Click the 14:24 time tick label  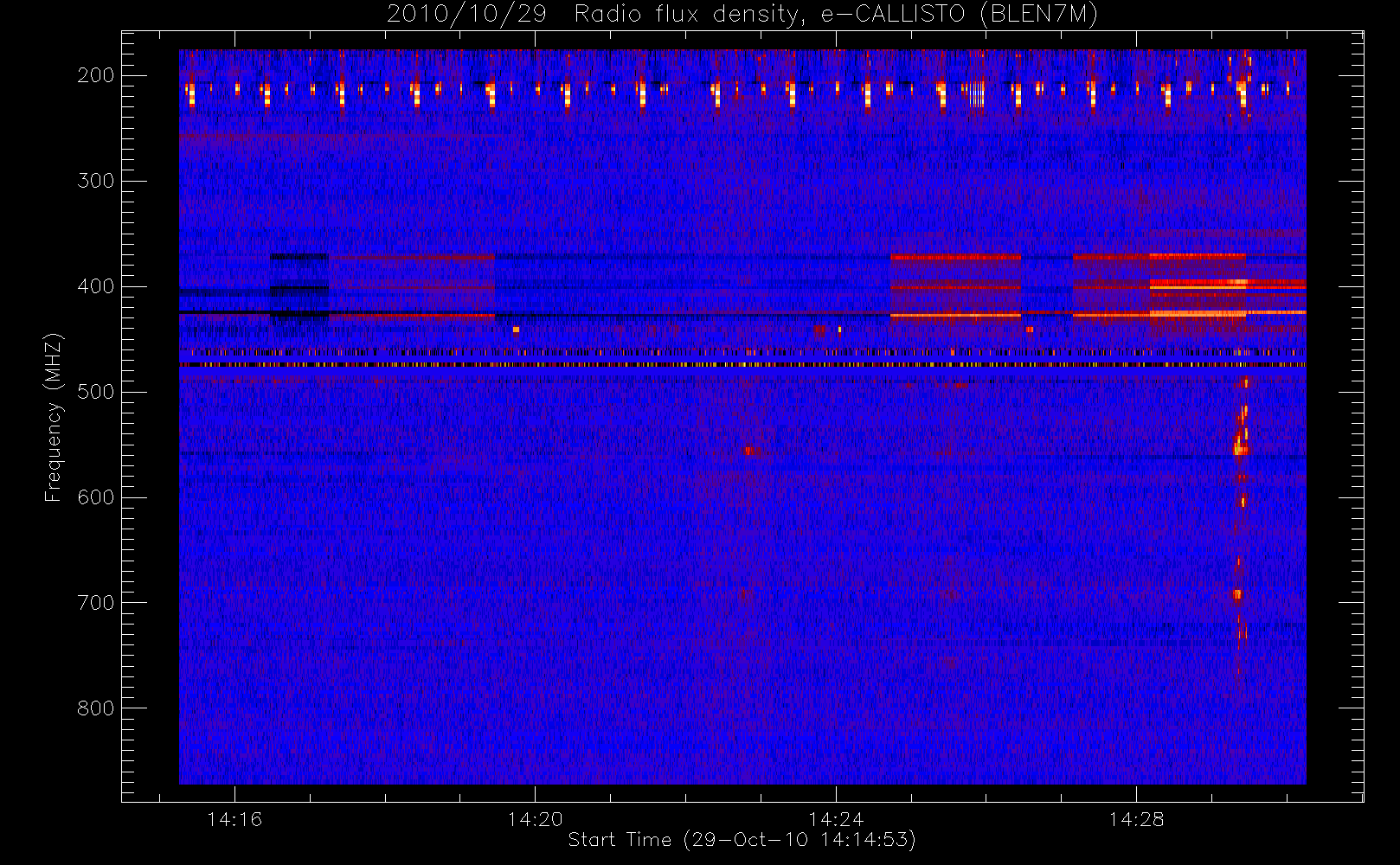click(836, 819)
